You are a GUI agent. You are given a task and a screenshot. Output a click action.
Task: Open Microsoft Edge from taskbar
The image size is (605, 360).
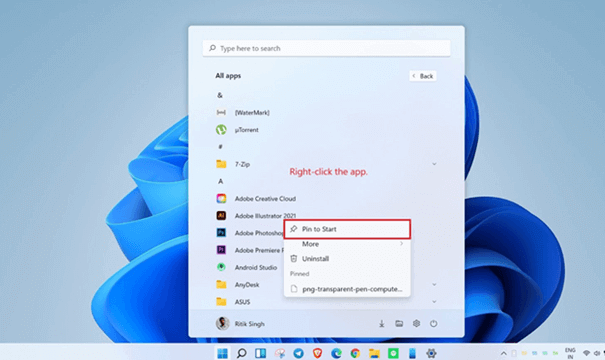click(336, 353)
